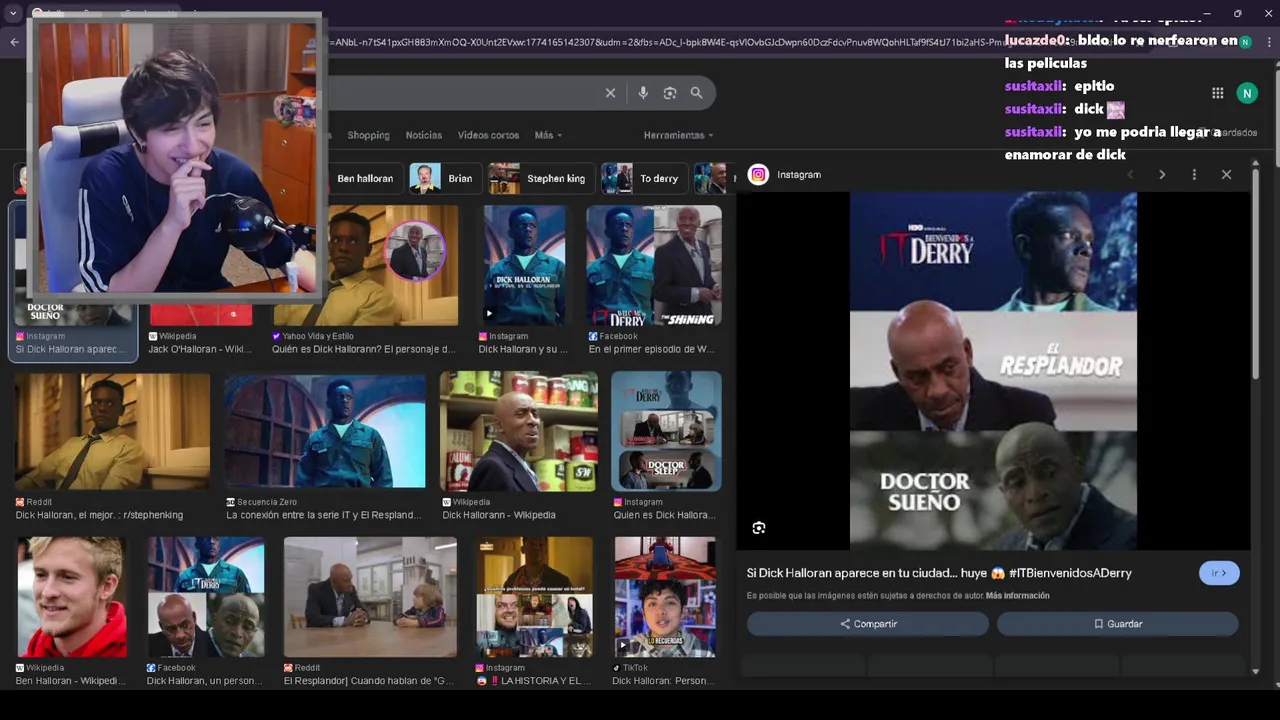Image resolution: width=1280 pixels, height=720 pixels.
Task: Open the Más información link
Action: point(1018,596)
